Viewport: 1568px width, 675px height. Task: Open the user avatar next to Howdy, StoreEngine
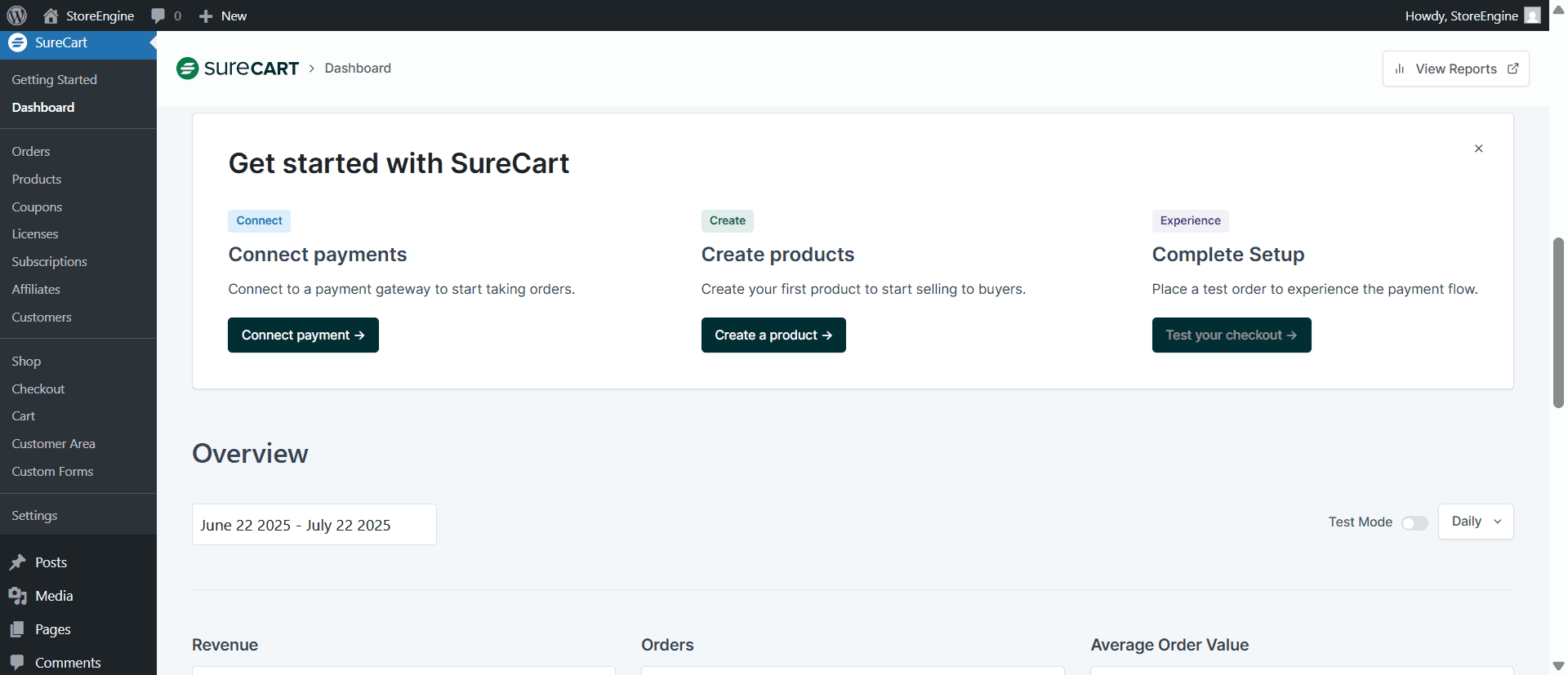(1533, 16)
